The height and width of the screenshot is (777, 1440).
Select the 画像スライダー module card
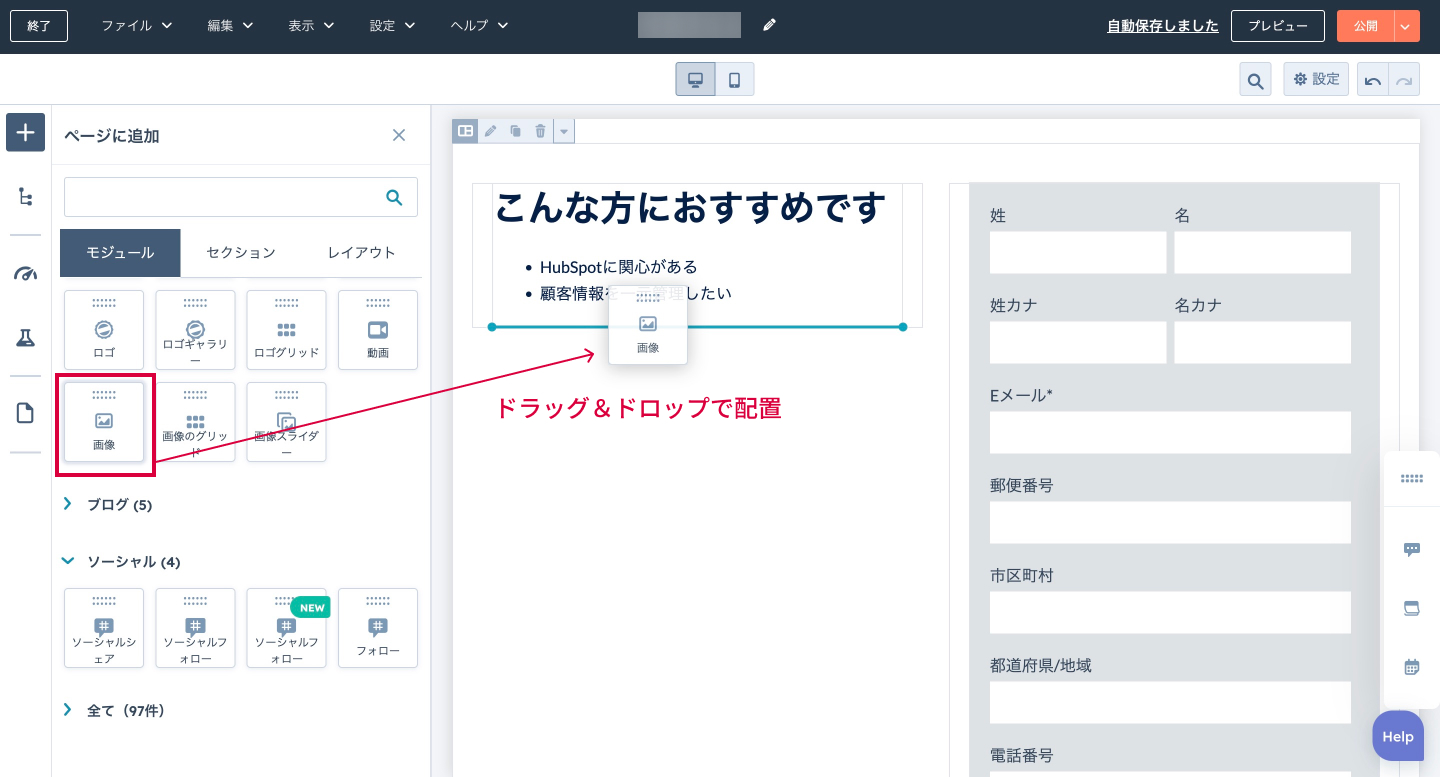tap(286, 422)
